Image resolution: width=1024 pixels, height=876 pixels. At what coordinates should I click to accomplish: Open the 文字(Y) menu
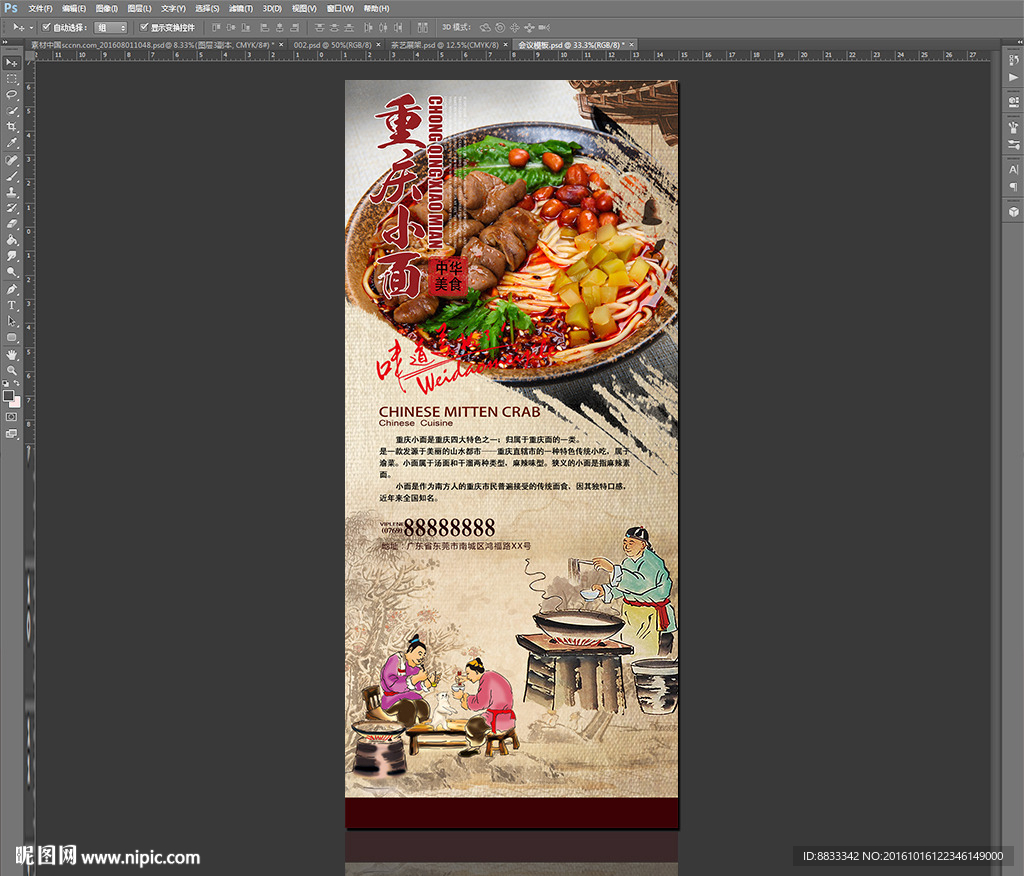pyautogui.click(x=173, y=8)
